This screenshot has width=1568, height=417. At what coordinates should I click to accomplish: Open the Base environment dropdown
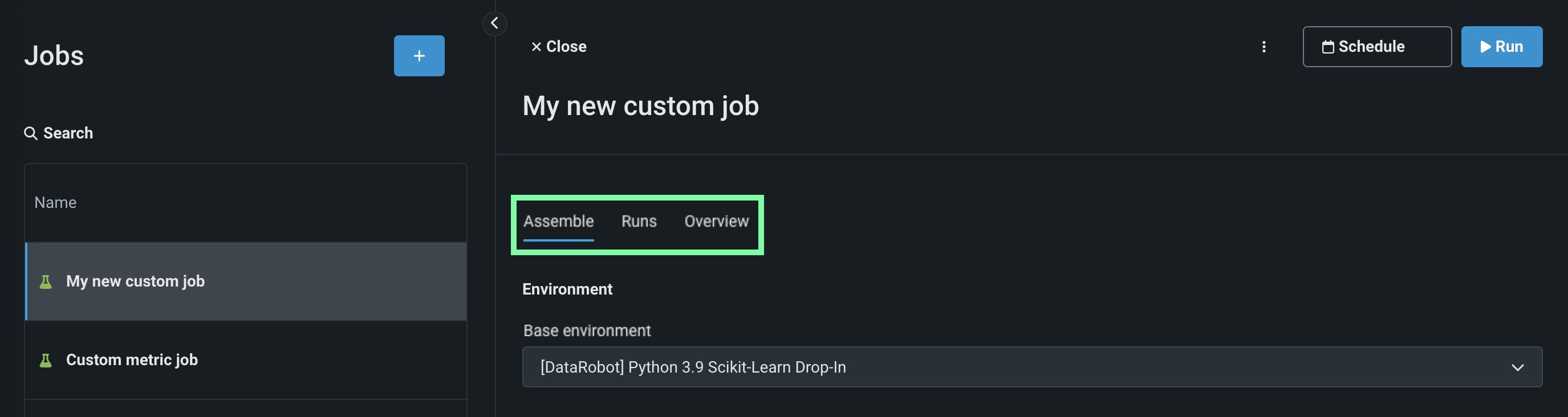pos(1031,367)
